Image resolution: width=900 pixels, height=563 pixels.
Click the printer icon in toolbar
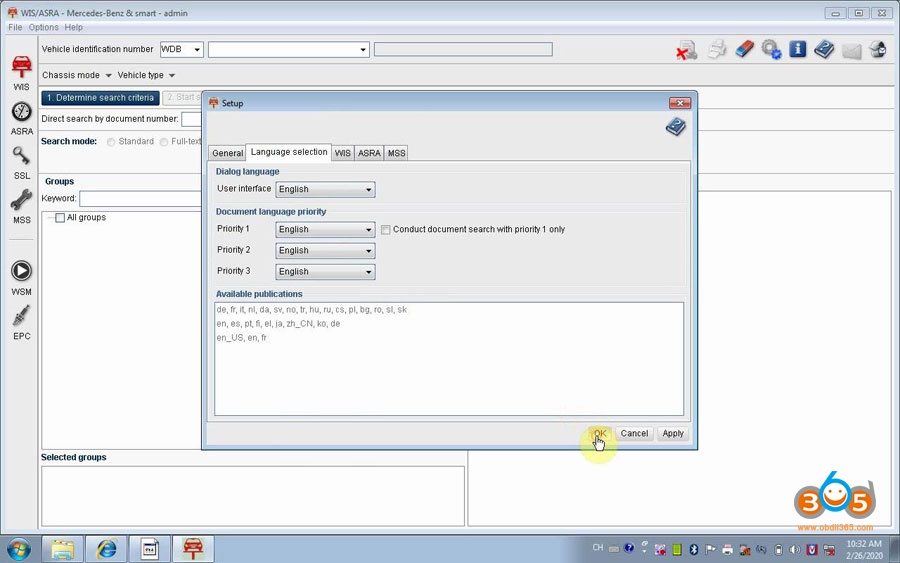pyautogui.click(x=716, y=49)
